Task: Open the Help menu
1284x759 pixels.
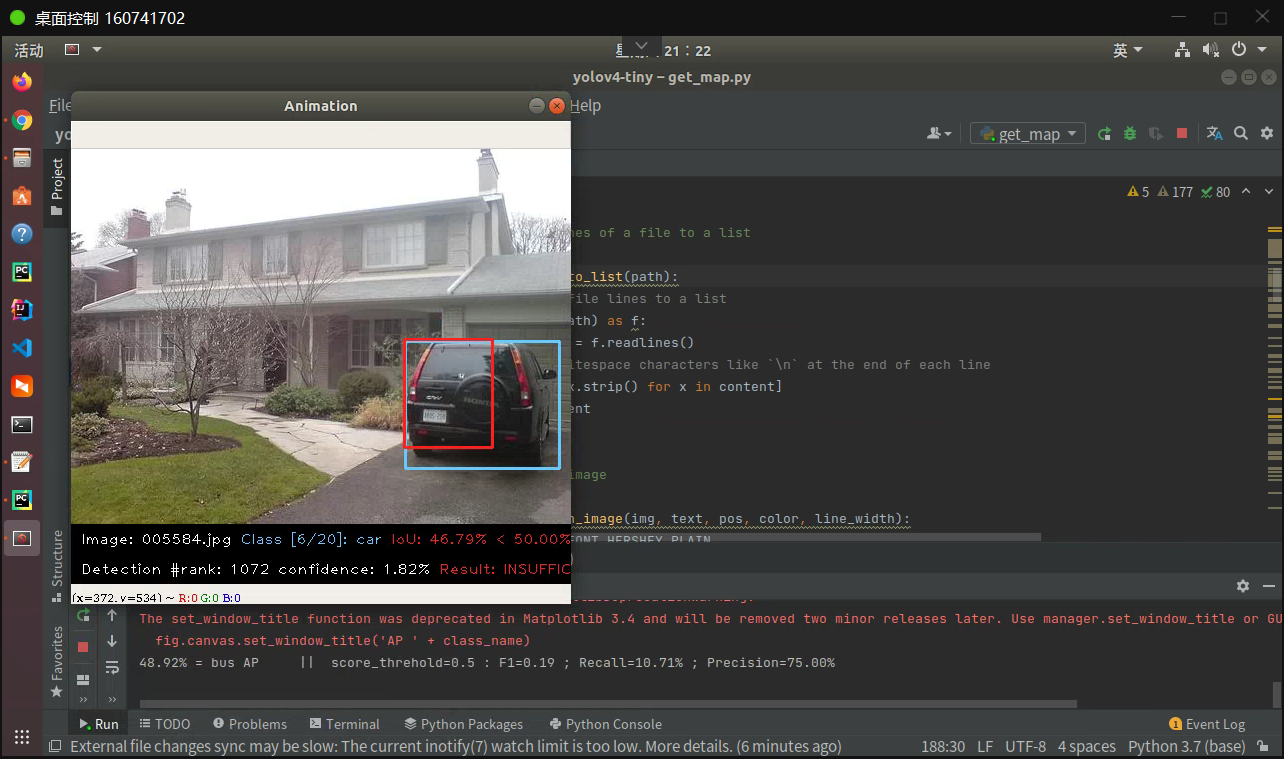Action: point(585,105)
